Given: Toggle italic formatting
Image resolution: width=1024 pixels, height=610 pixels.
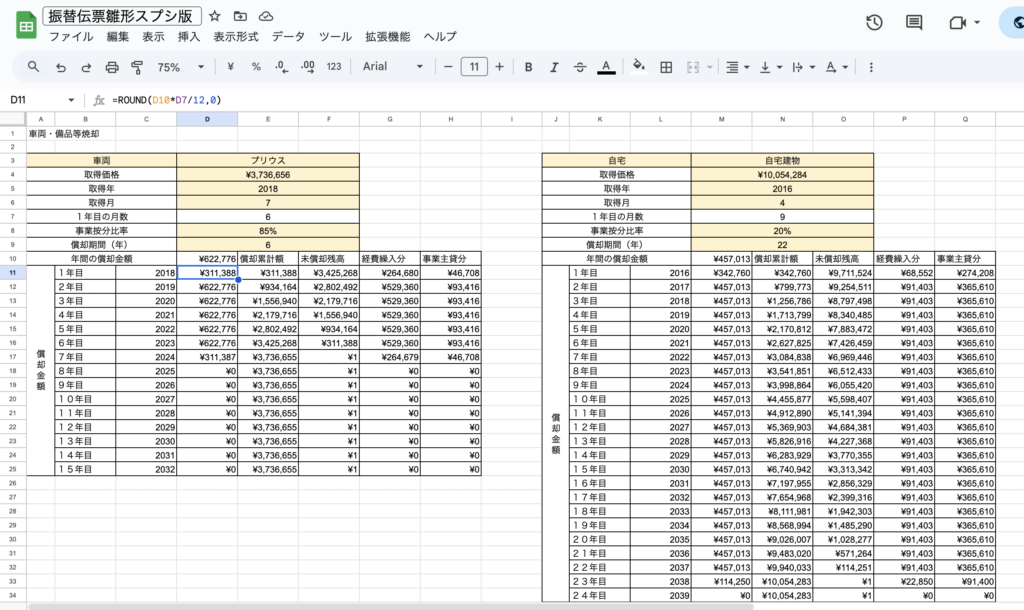Looking at the screenshot, I should [x=553, y=67].
